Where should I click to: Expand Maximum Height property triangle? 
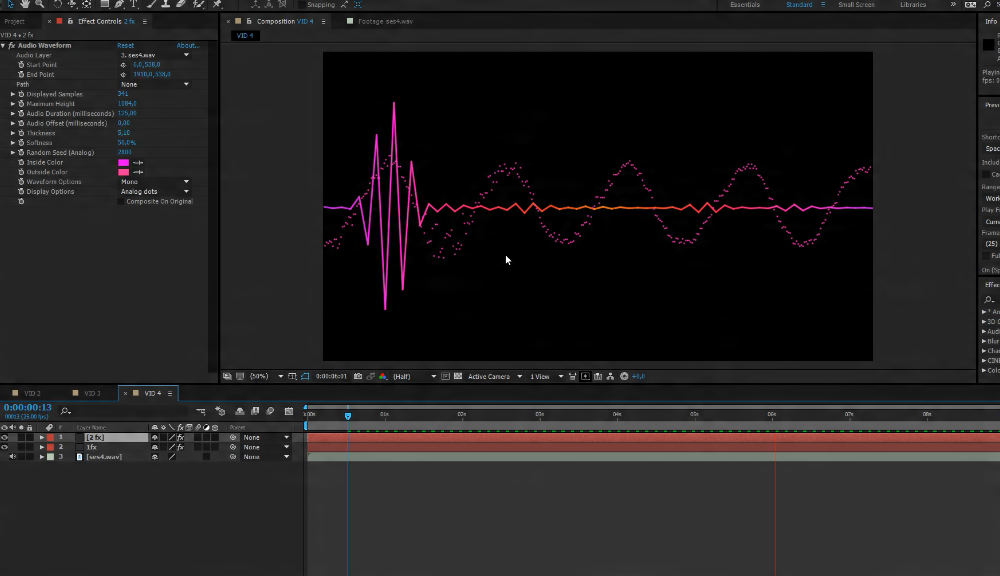pos(13,103)
